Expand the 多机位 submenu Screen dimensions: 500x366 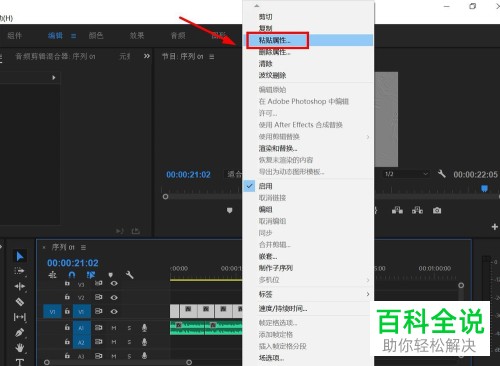point(368,280)
